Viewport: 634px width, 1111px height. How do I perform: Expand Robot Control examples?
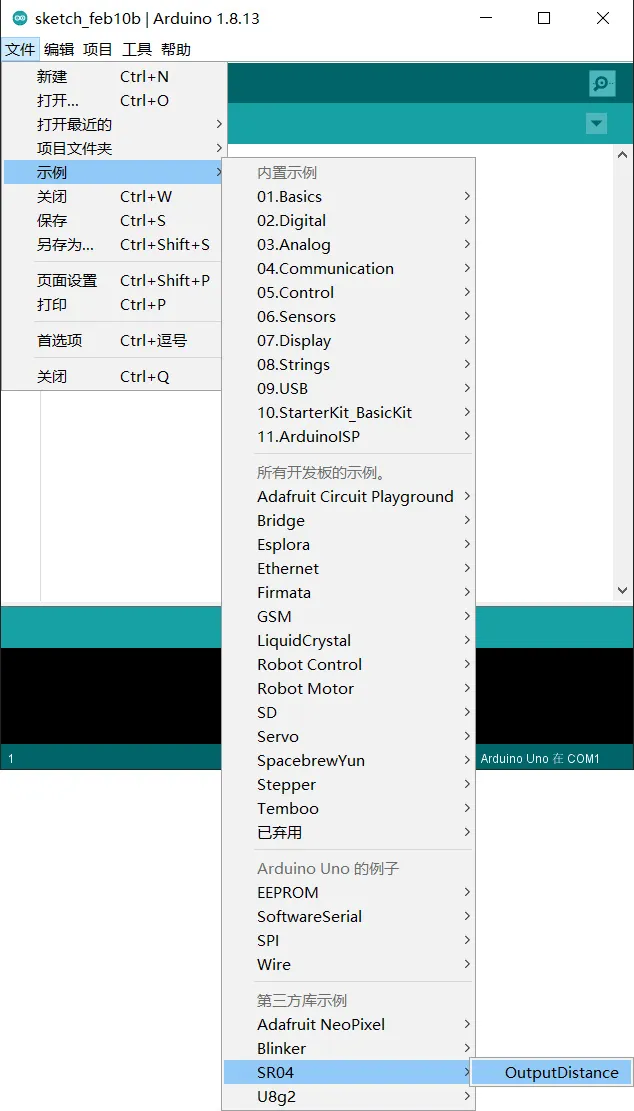[x=349, y=665]
